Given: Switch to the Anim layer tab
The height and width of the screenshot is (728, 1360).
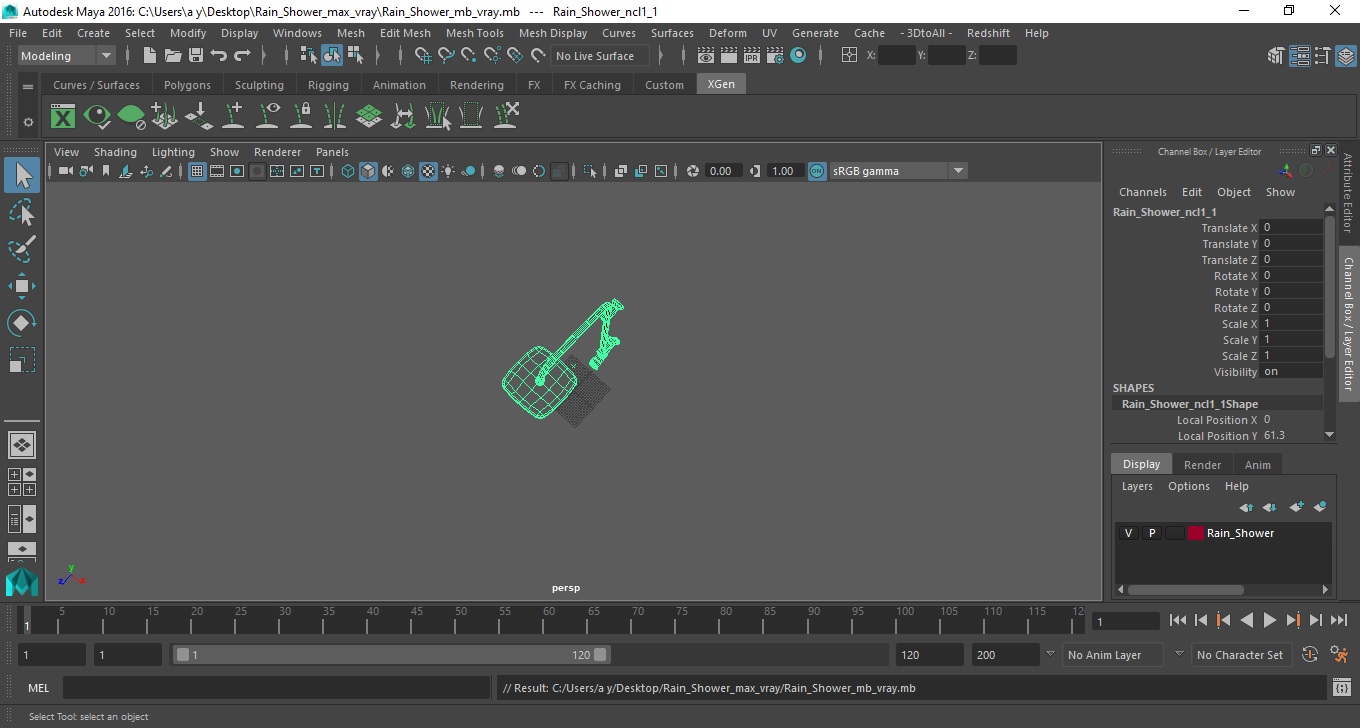Looking at the screenshot, I should pyautogui.click(x=1257, y=465).
